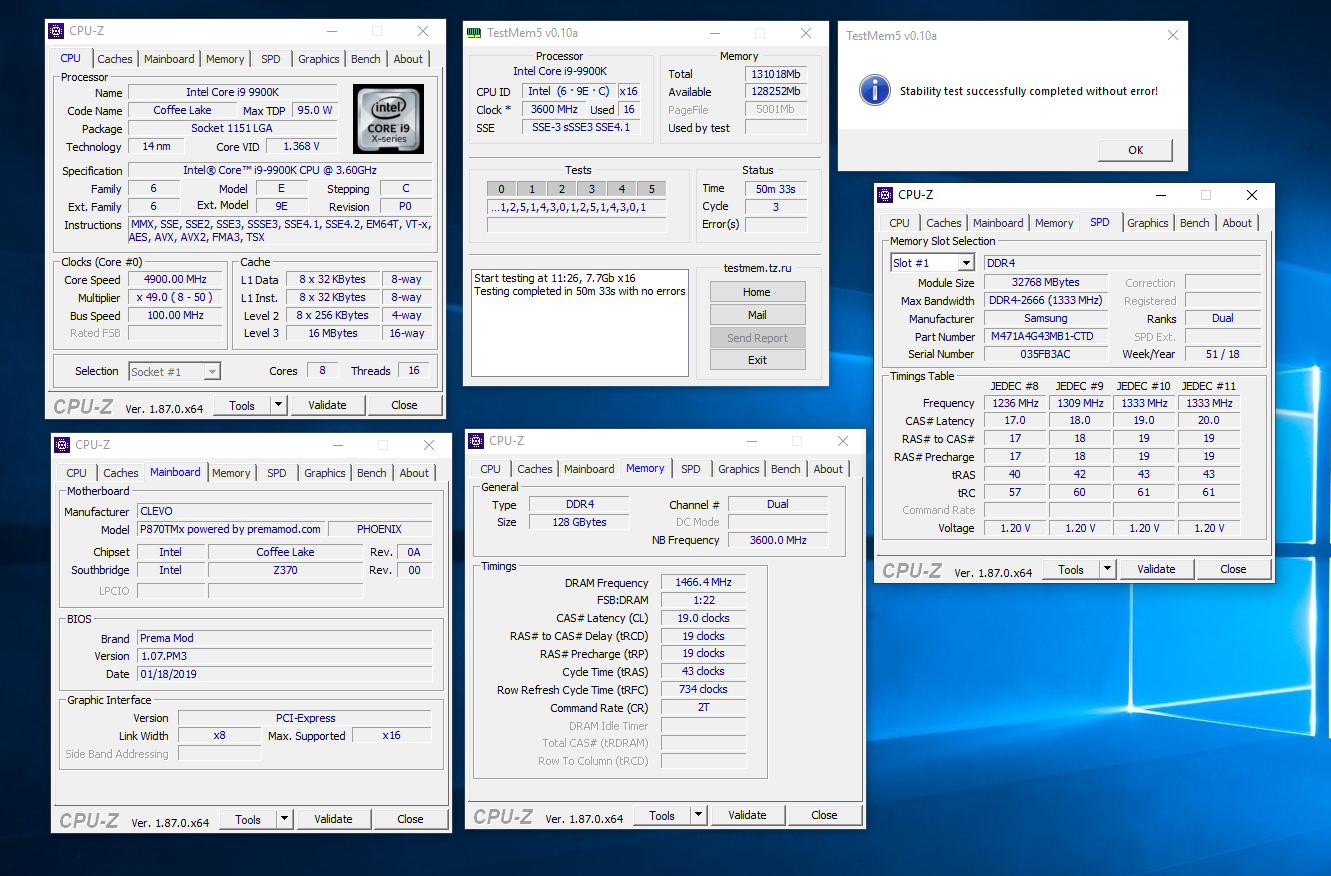The width and height of the screenshot is (1331, 876).
Task: Click CPU-Z titlebar icon in Memory window
Action: coord(476,441)
